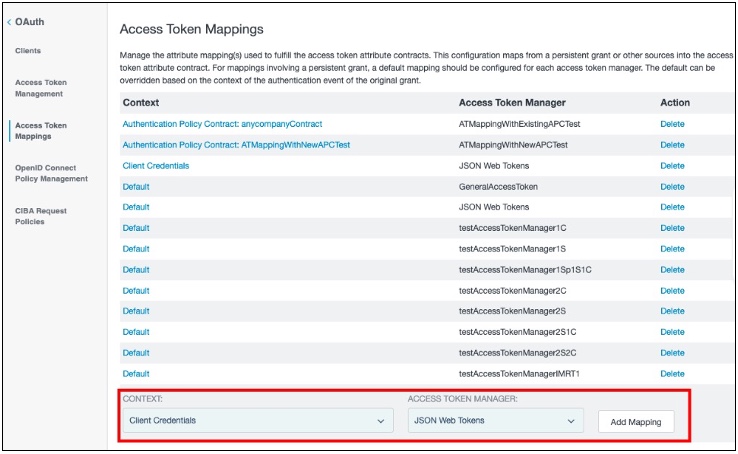
Task: Delete the anycompanyContract mapping
Action: coord(672,124)
